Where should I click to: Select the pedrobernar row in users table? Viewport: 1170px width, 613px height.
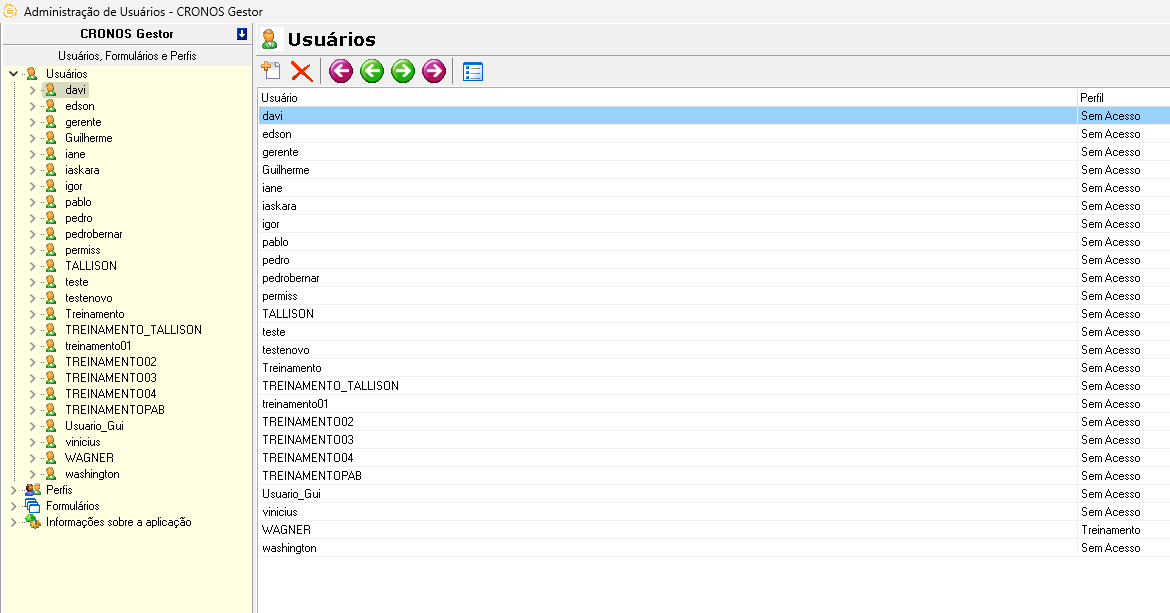pos(714,278)
